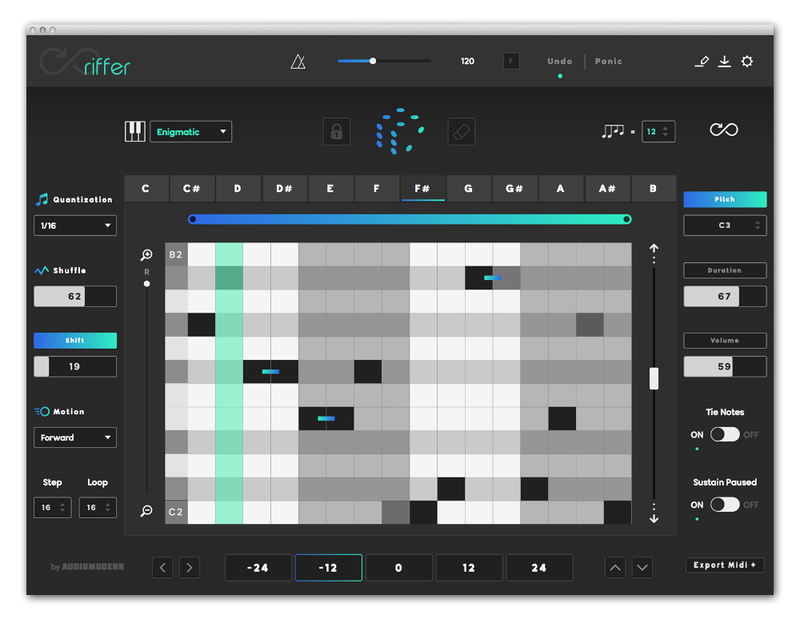
Task: Zoom in with magnifier plus icon
Action: [x=146, y=255]
